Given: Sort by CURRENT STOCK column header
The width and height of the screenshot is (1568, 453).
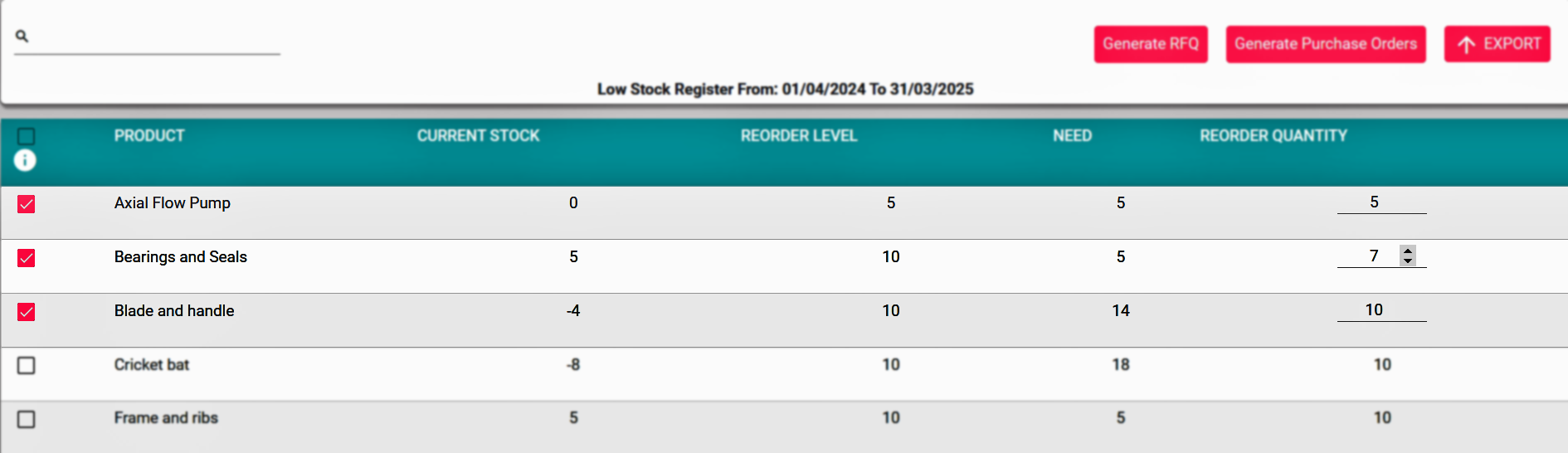Looking at the screenshot, I should tap(478, 135).
